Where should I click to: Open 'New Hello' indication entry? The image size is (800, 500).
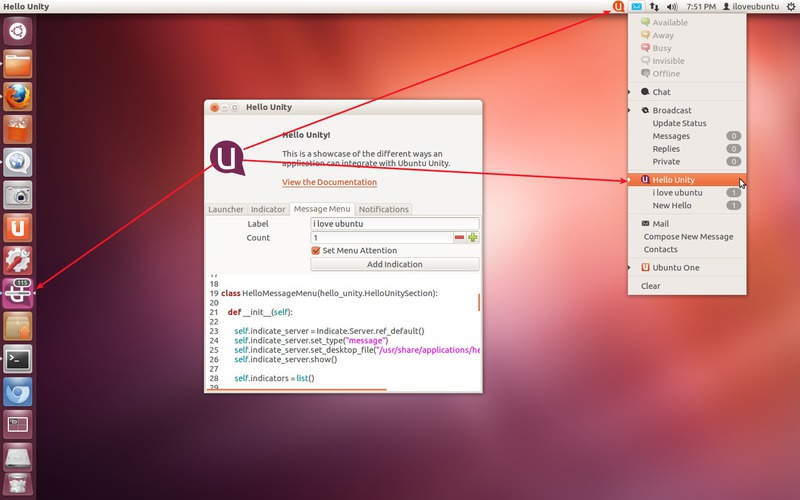(x=687, y=205)
